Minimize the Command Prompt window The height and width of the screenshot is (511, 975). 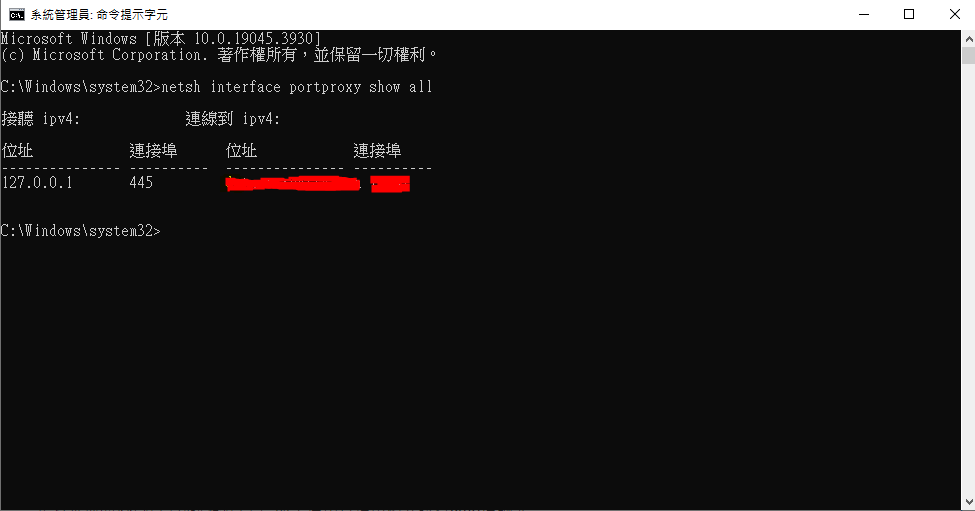coord(864,14)
